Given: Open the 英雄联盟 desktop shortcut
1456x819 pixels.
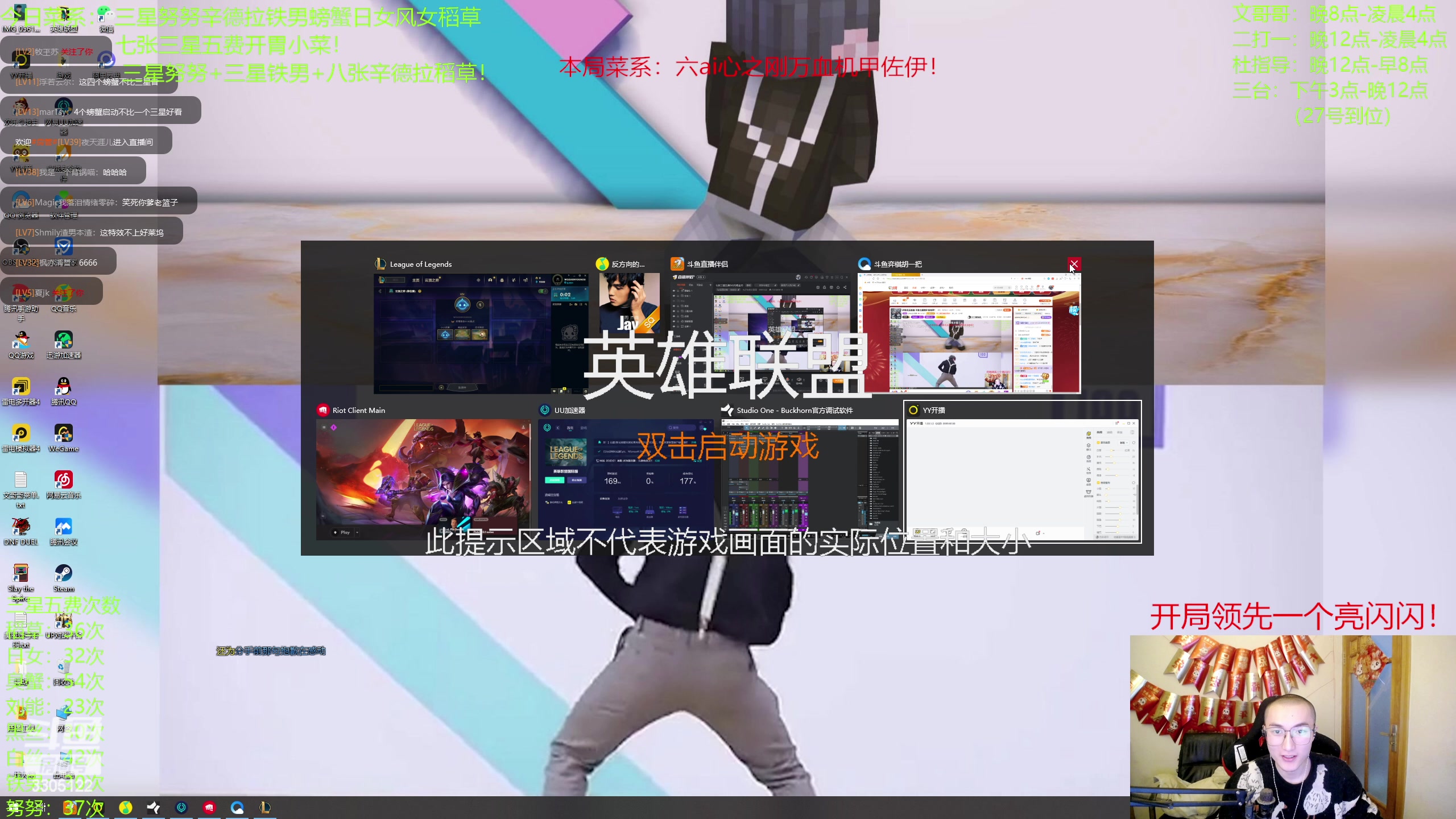Looking at the screenshot, I should [x=64, y=18].
